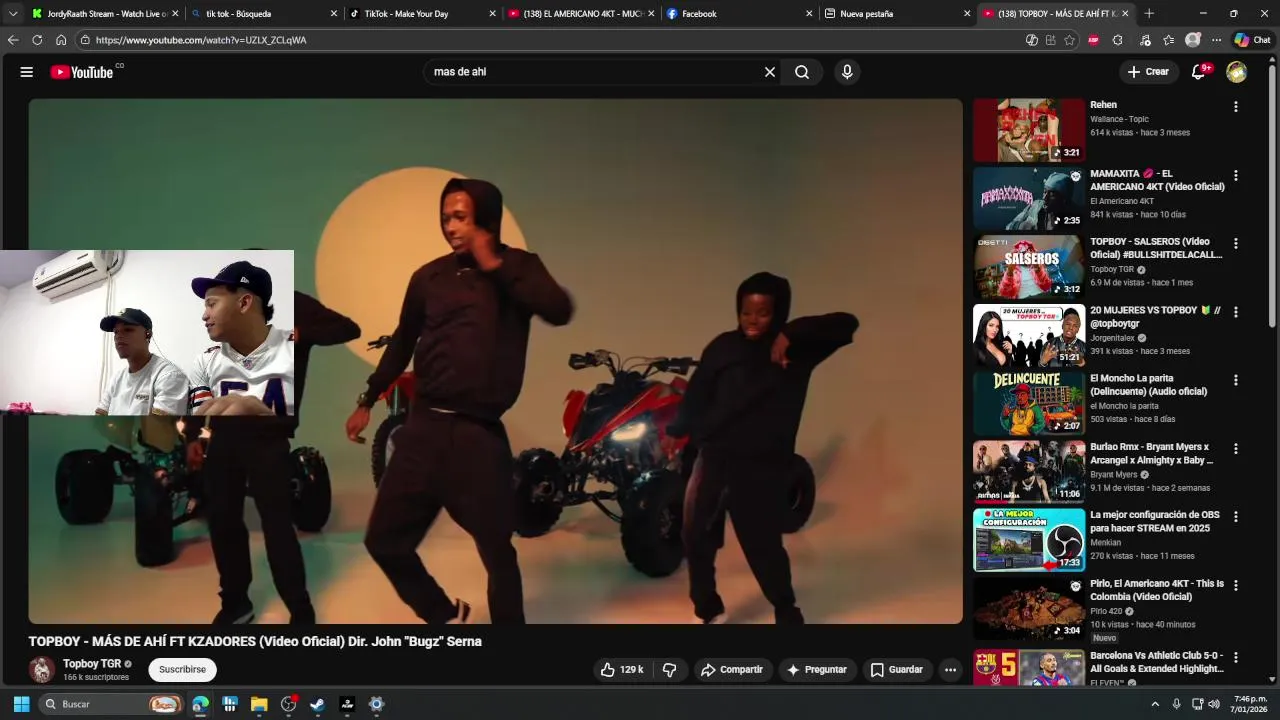Open browser extensions puzzle icon

pos(1117,40)
